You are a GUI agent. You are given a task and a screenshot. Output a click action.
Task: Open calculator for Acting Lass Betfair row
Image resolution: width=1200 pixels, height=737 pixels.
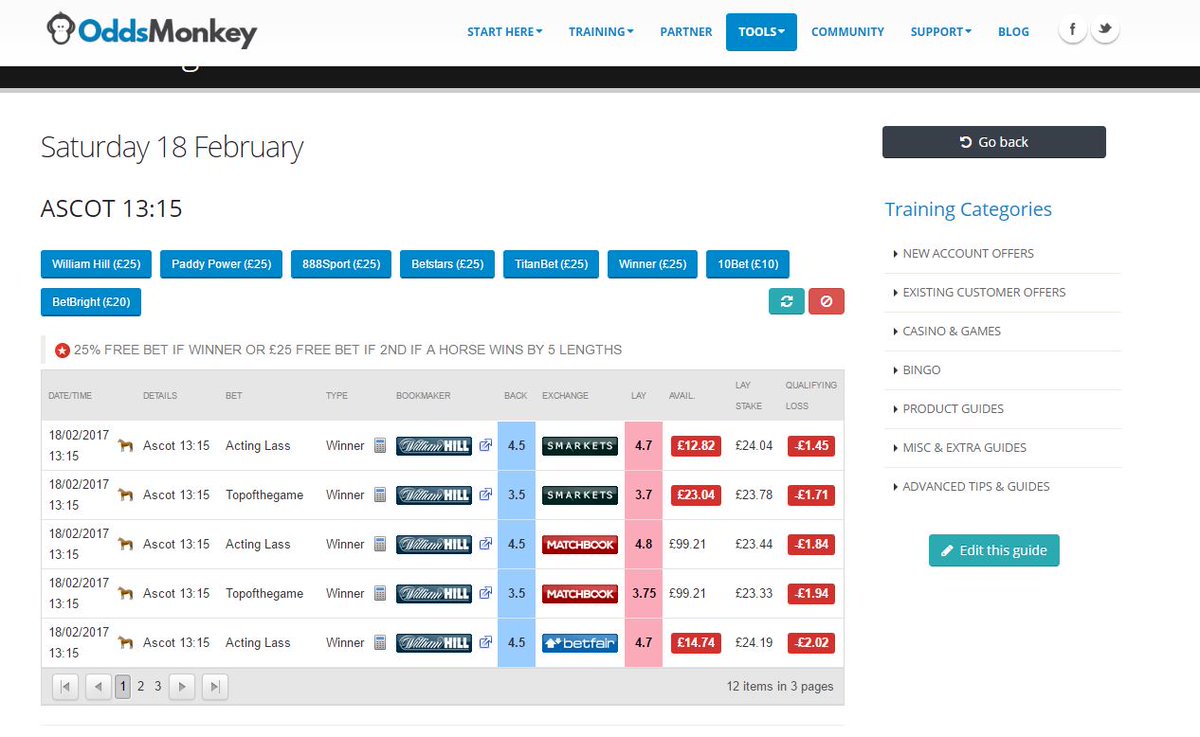point(380,642)
